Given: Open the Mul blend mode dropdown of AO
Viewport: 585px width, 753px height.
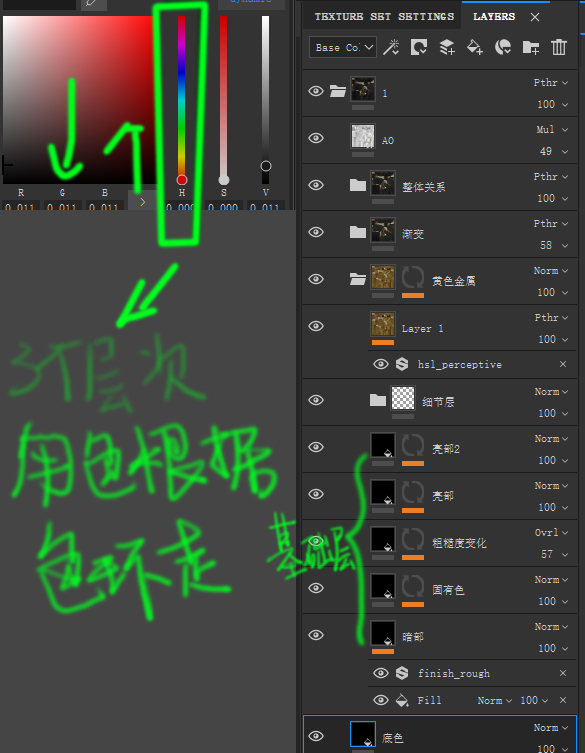Looking at the screenshot, I should (552, 130).
